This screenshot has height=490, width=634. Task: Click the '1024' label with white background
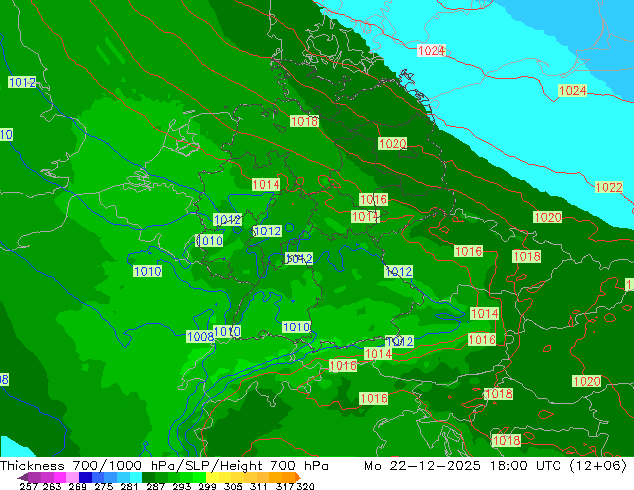point(431,51)
